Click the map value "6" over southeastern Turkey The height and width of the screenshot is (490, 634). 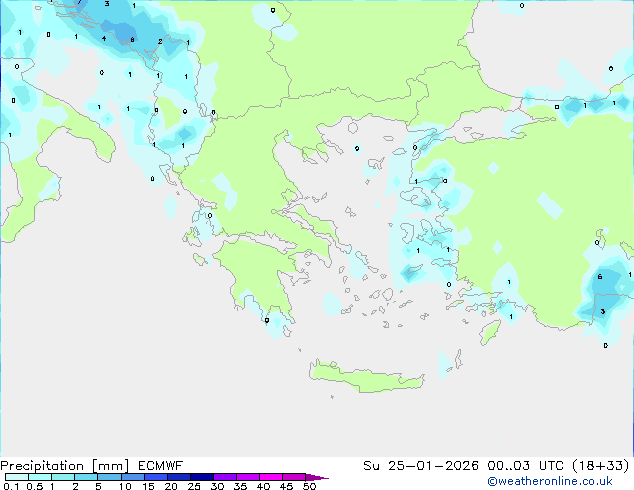point(600,277)
